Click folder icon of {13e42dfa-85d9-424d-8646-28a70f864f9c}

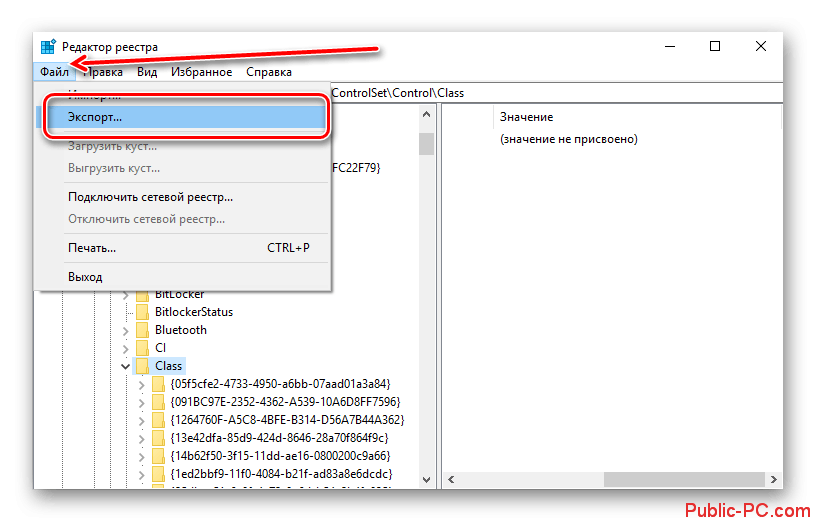(158, 438)
